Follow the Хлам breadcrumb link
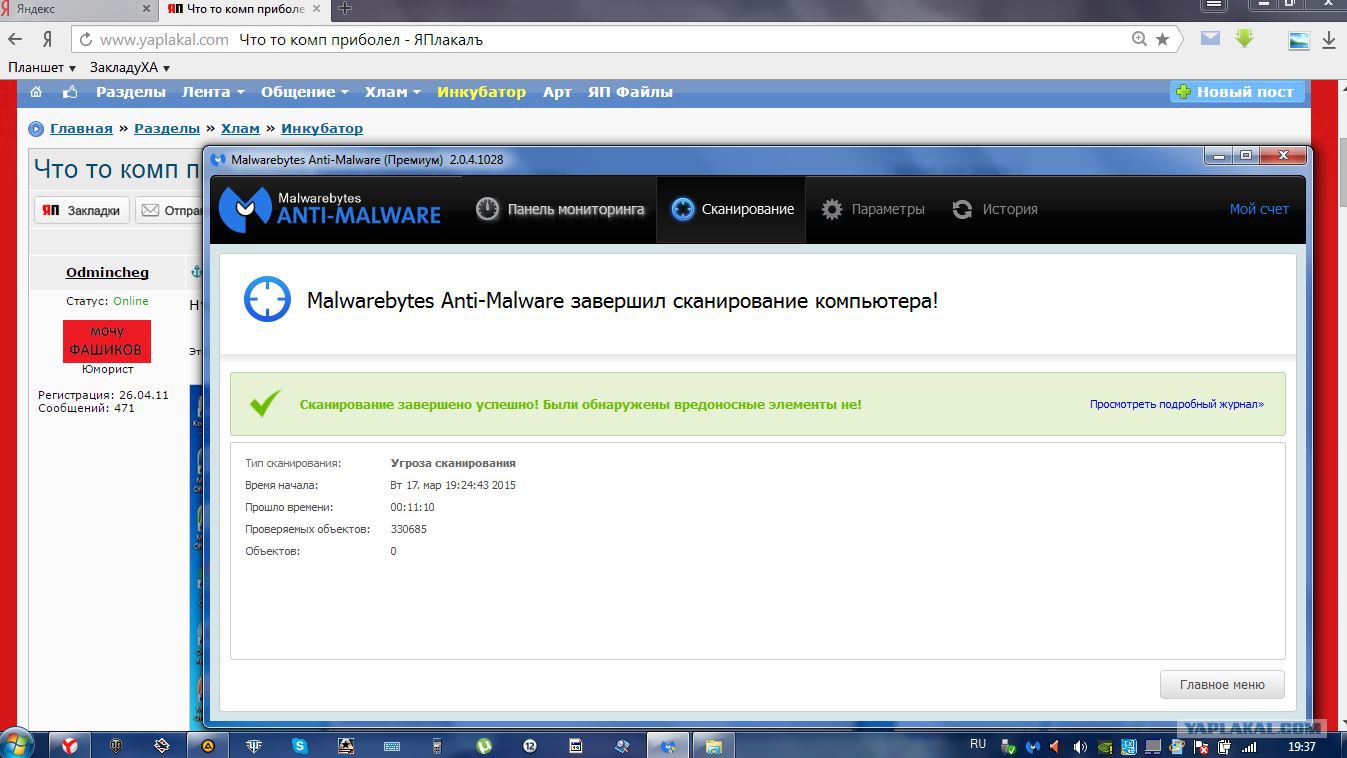1347x758 pixels. coord(240,128)
